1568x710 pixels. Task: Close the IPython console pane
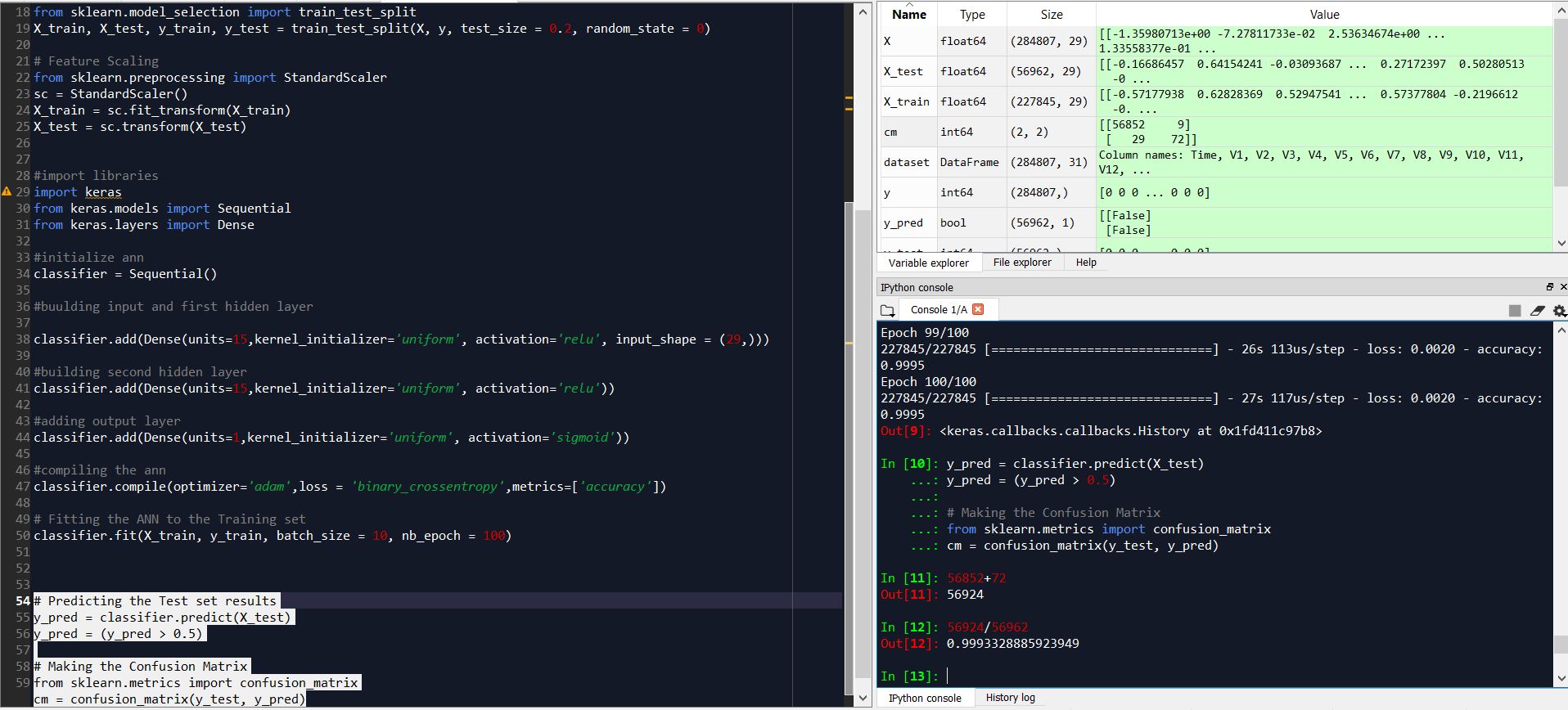point(1563,287)
